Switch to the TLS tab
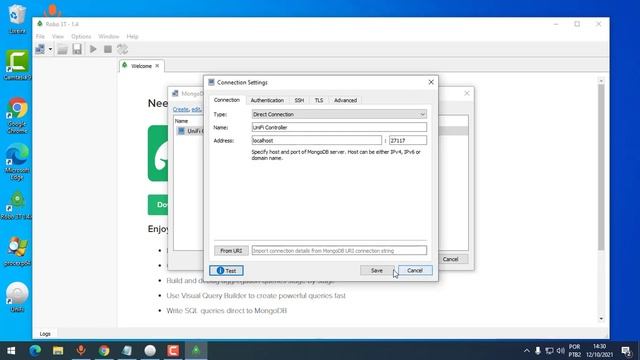640x360 pixels. tap(319, 100)
